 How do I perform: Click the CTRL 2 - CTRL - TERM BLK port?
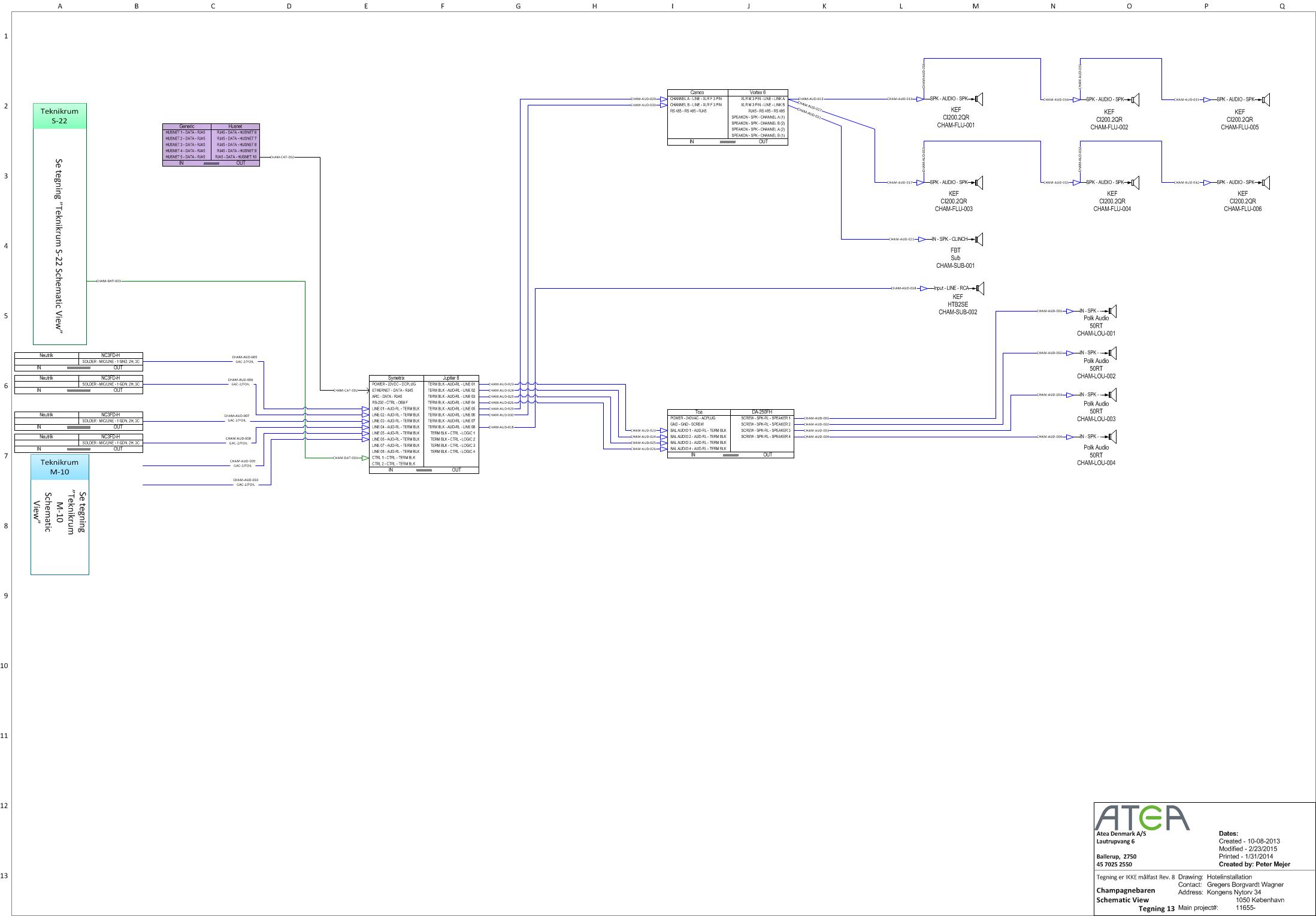[x=394, y=464]
